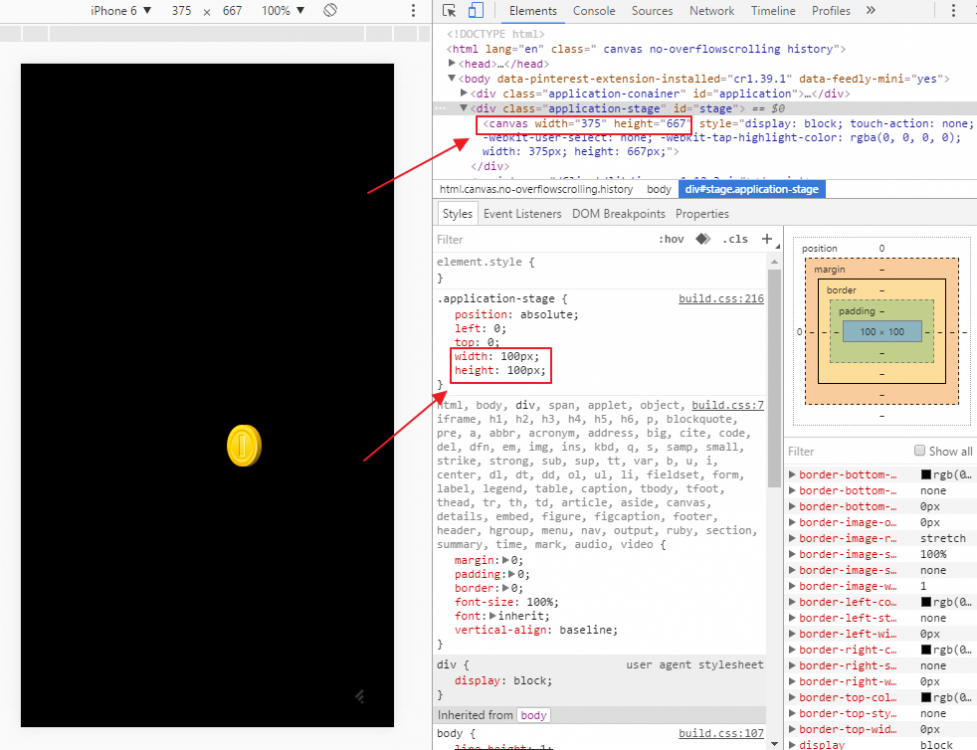This screenshot has width=977, height=750.
Task: Expand the application-conainer div node
Action: pos(464,93)
